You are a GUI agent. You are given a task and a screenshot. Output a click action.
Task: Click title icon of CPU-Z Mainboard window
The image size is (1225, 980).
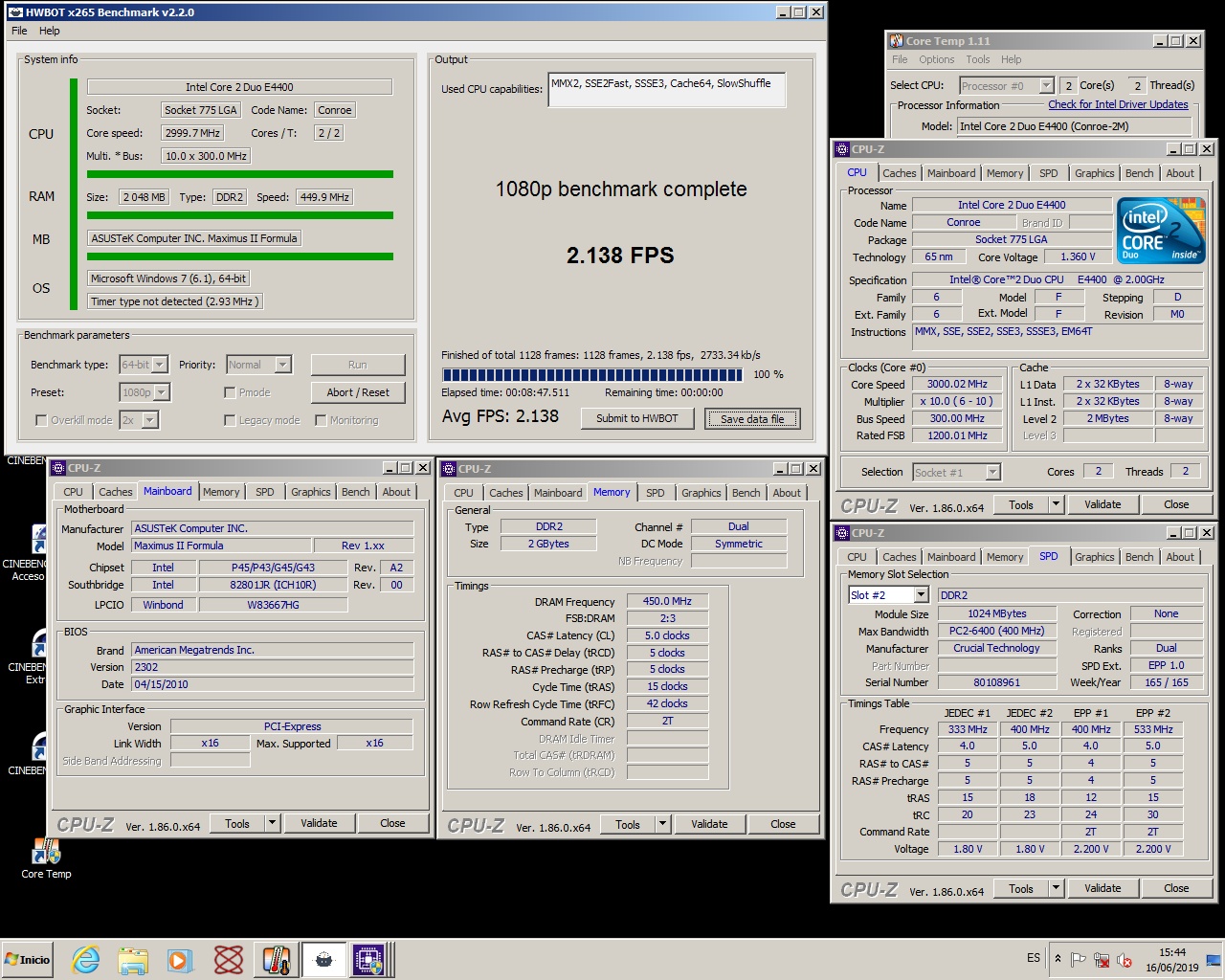[x=58, y=468]
